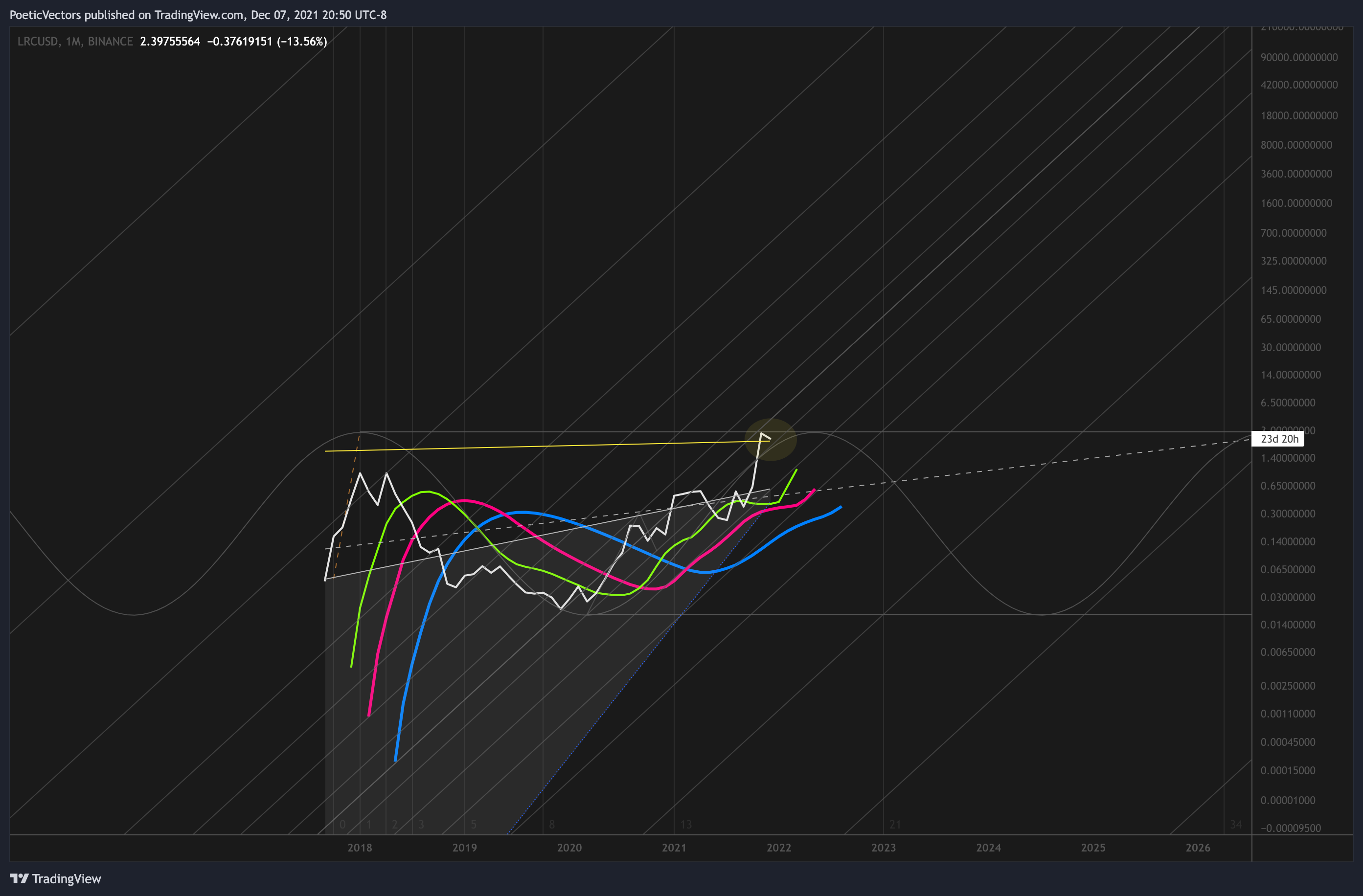Screen dimensions: 1363x896
Task: Click the 14.00000000 price scale label
Action: pyautogui.click(x=1290, y=375)
